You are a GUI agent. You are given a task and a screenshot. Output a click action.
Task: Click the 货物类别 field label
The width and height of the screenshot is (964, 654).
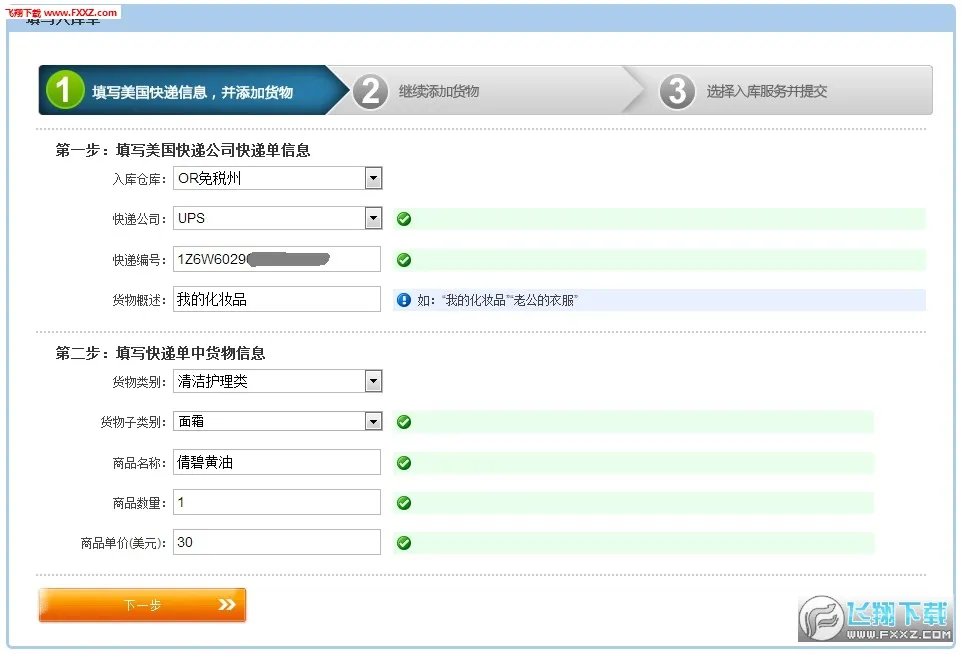[x=139, y=382]
